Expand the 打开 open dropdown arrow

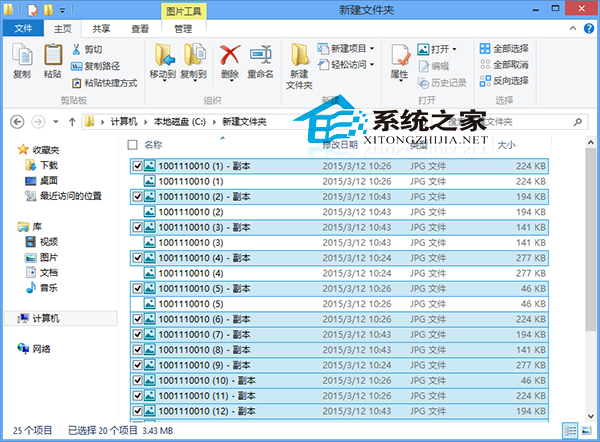455,49
